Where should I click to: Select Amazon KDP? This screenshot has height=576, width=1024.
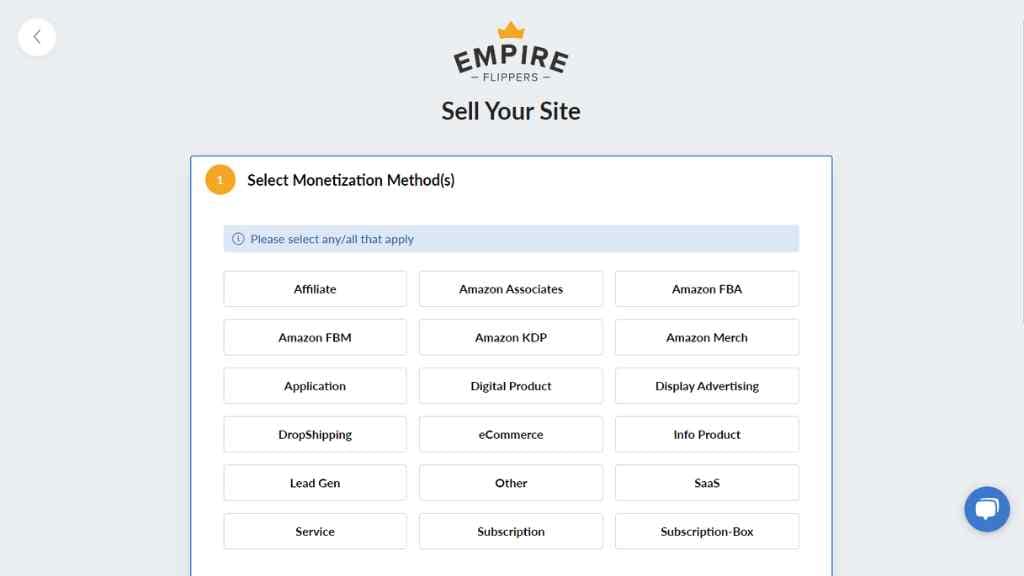coord(510,337)
